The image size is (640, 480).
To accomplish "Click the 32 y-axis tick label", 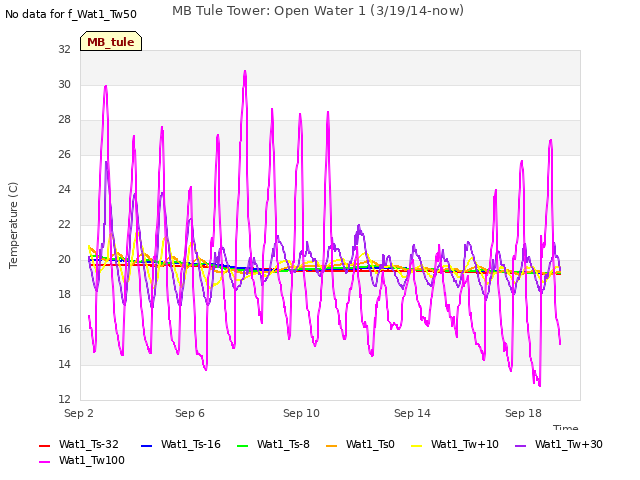I will (x=64, y=49).
